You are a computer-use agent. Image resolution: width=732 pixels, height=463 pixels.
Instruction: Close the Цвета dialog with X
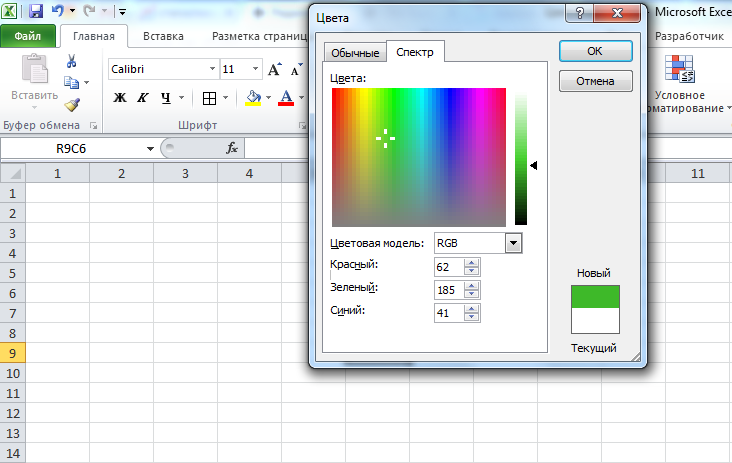point(617,13)
